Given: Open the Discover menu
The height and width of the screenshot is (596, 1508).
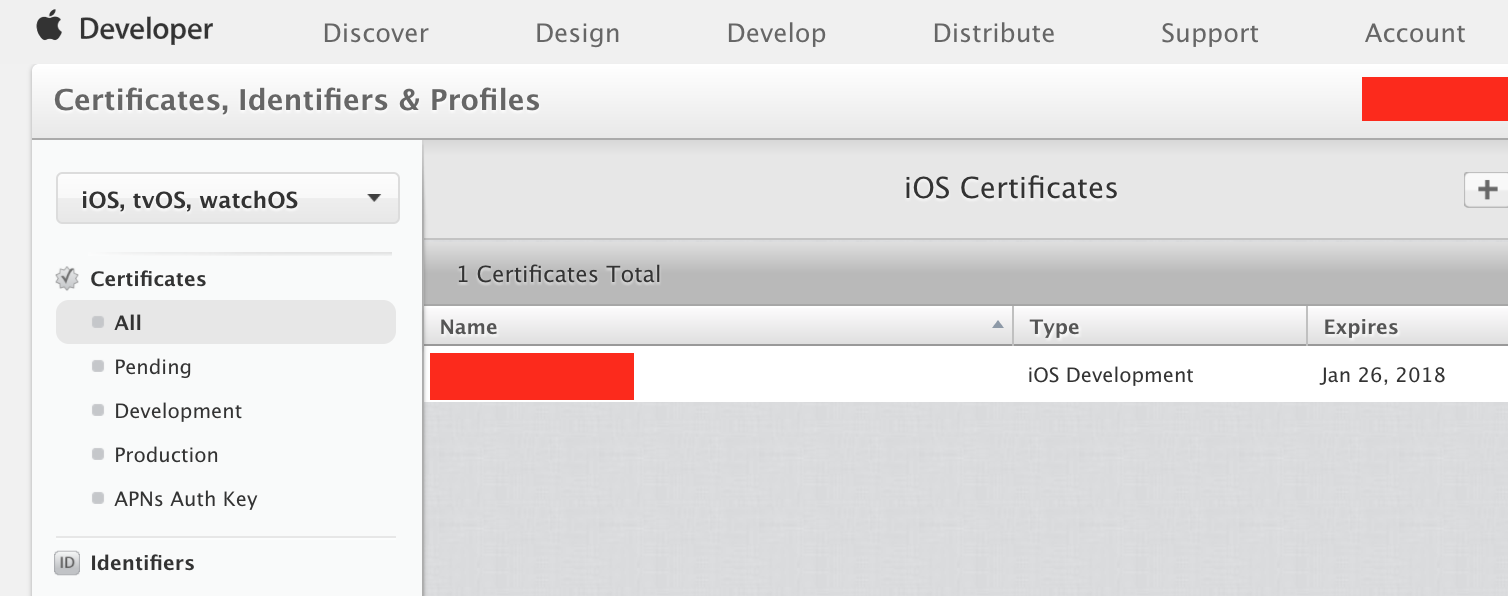Looking at the screenshot, I should [x=376, y=33].
